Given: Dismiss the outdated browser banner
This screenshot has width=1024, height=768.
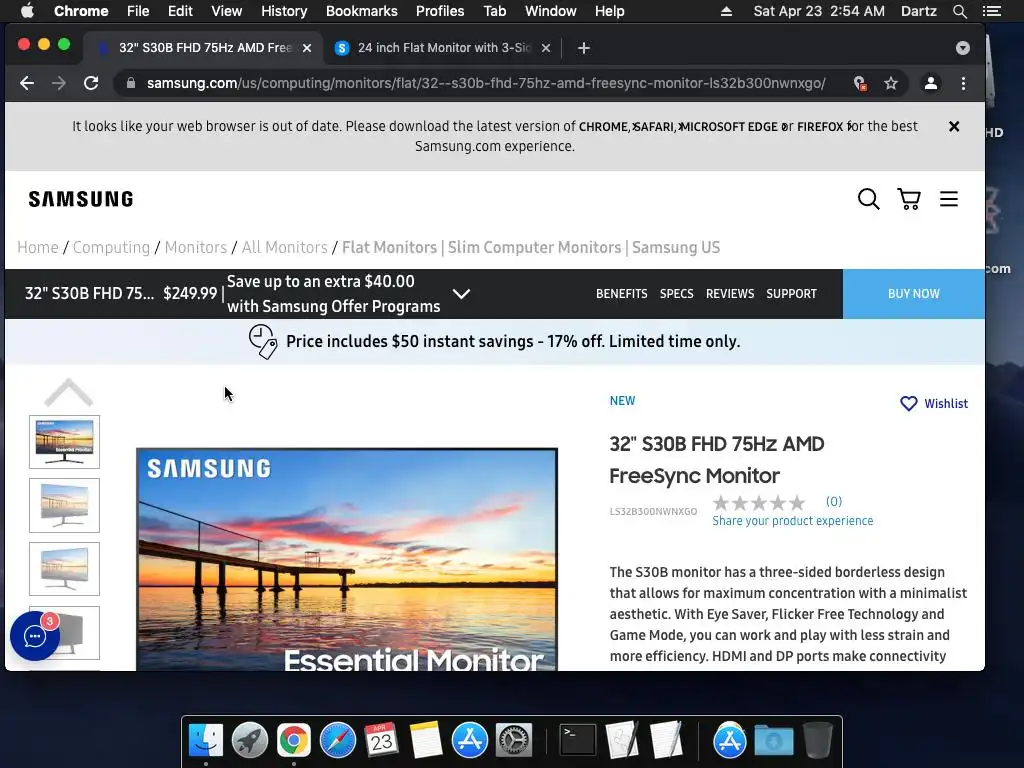Looking at the screenshot, I should (953, 127).
